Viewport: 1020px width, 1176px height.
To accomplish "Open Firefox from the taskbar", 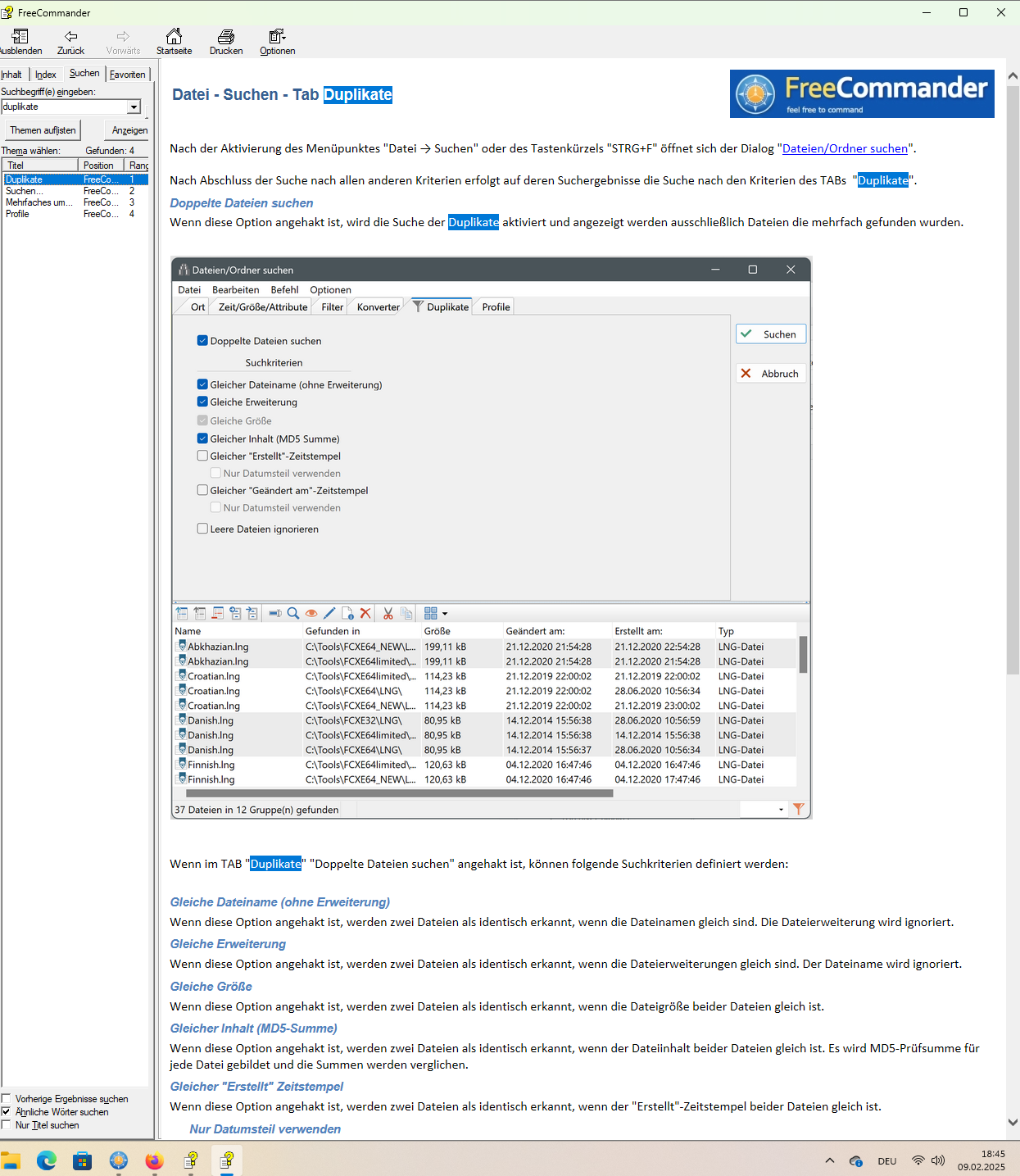I will coord(155,1160).
